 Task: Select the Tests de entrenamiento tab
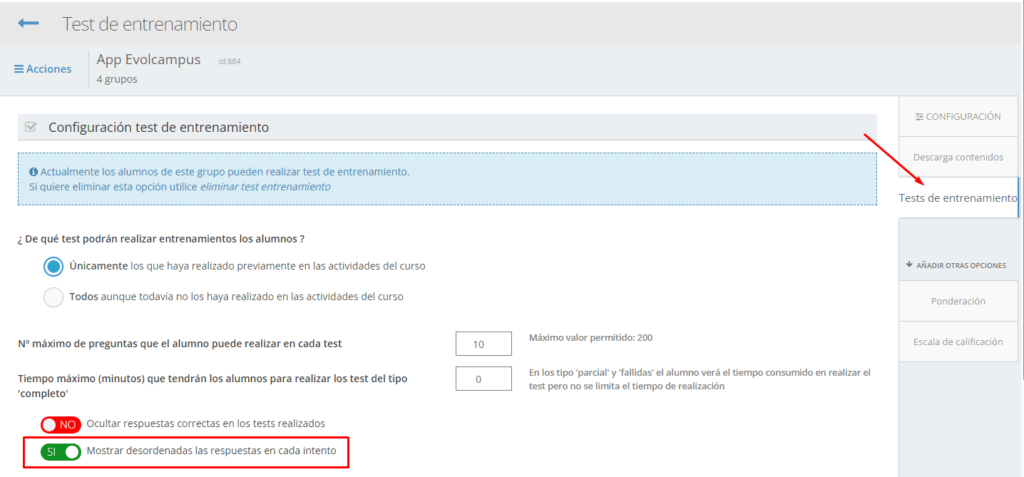(x=957, y=198)
